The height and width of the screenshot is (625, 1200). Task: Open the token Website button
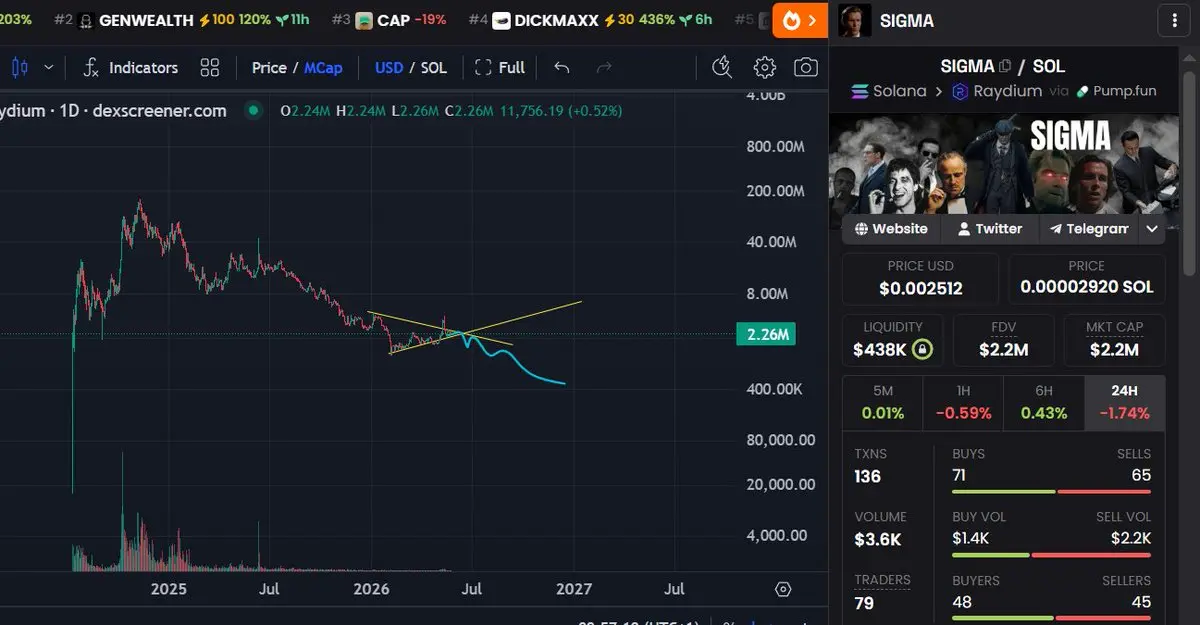tap(891, 229)
